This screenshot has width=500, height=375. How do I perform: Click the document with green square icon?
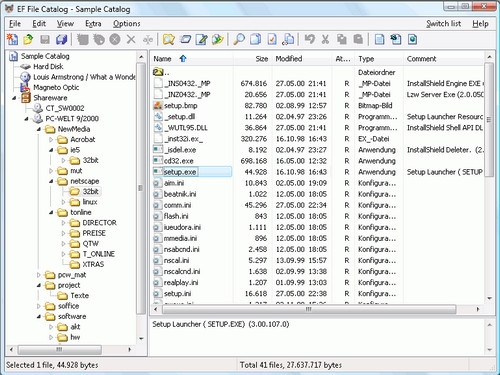point(396,39)
